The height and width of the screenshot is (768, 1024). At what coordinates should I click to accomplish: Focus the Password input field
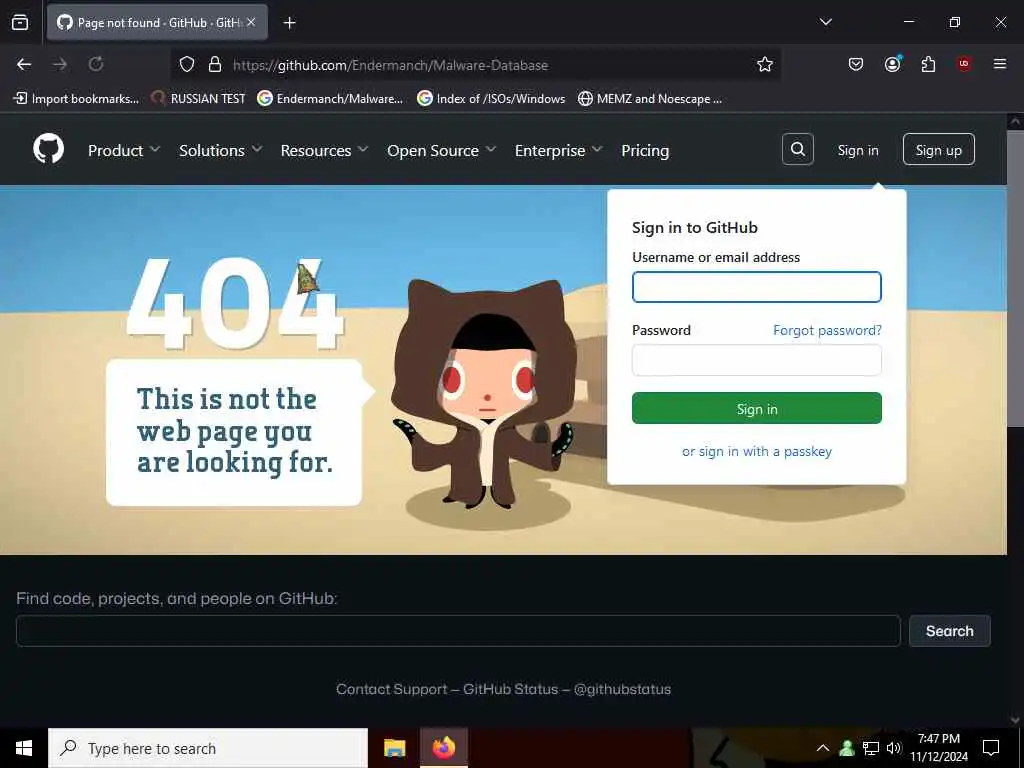coord(756,360)
